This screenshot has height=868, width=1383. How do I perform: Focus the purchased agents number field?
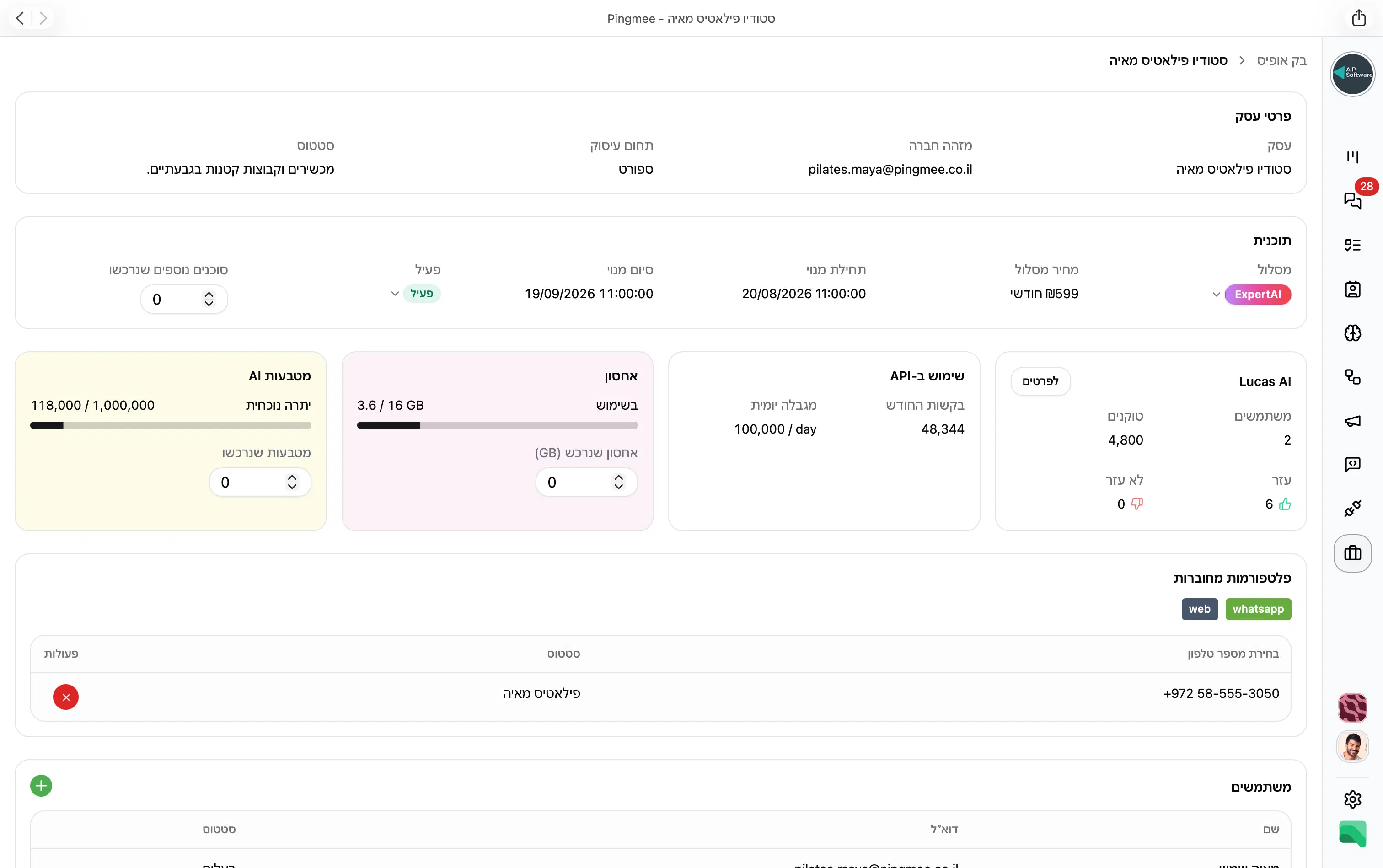pos(184,299)
